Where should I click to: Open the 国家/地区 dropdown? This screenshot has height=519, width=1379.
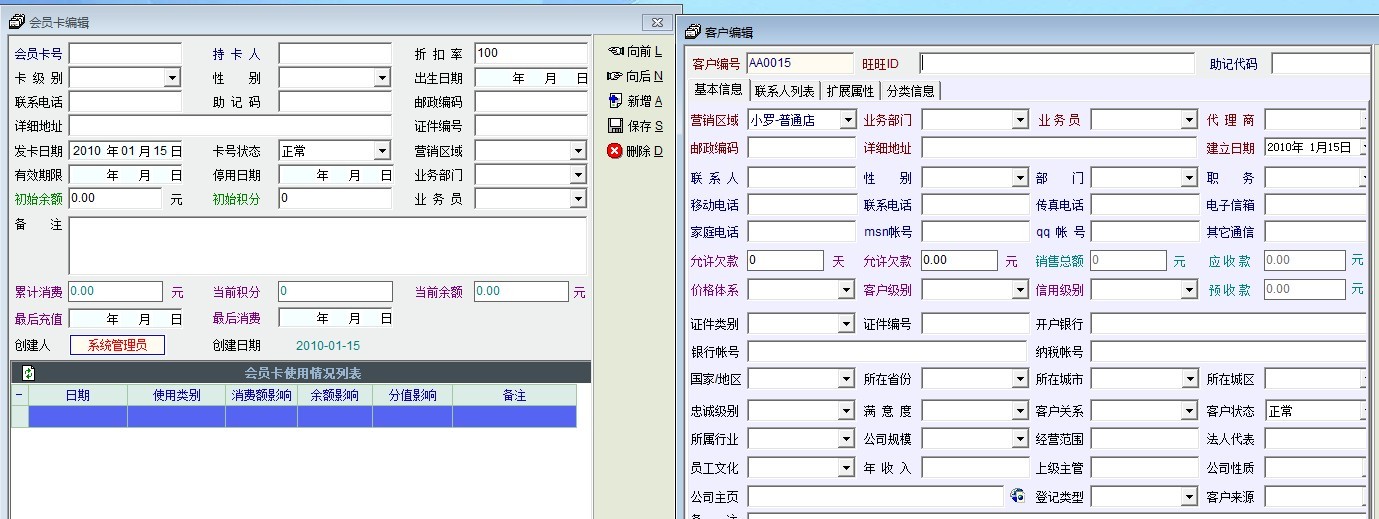(846, 380)
